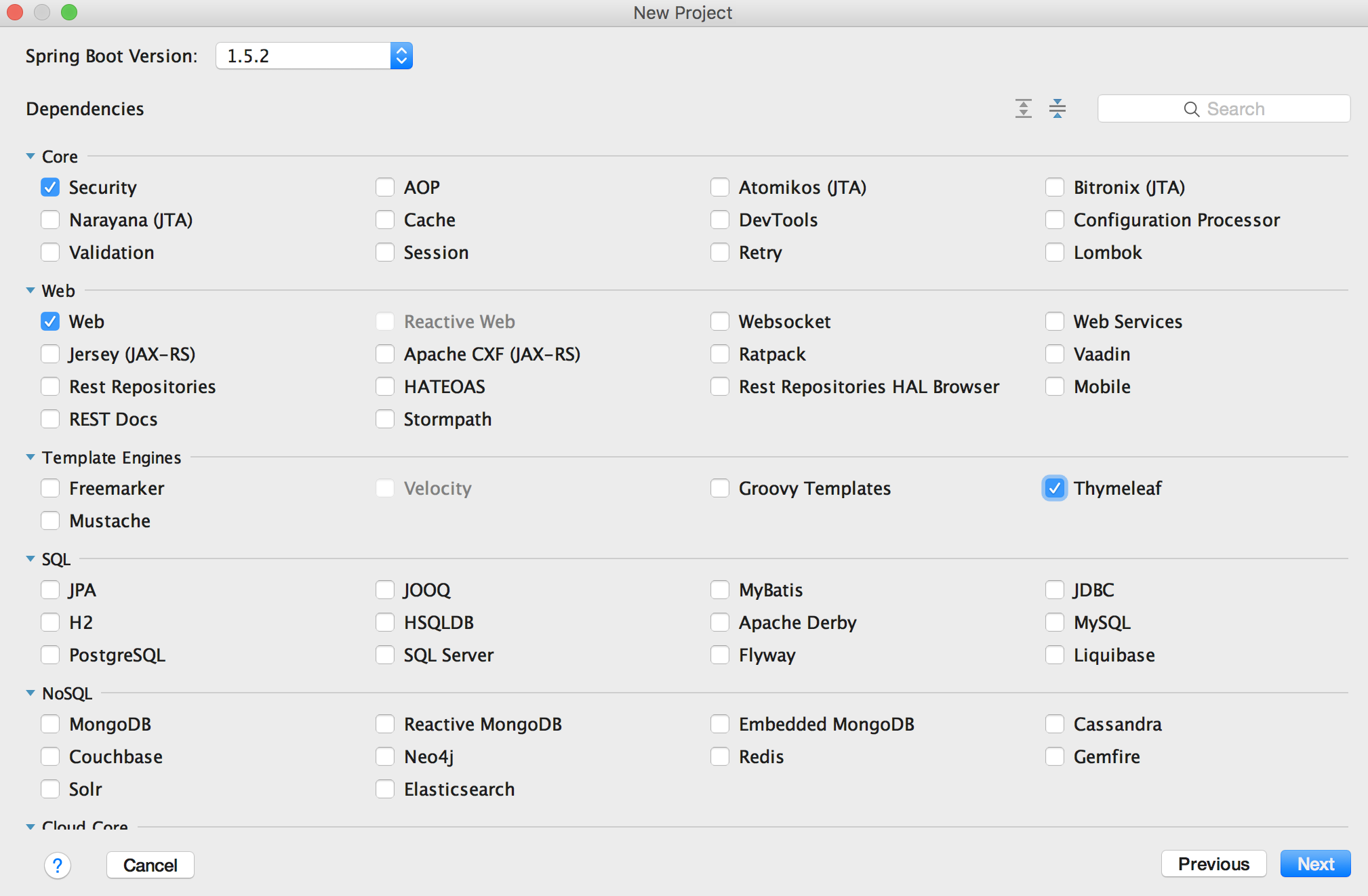Collapse the SQL section
Screen dimensions: 1368x896
[x=31, y=559]
